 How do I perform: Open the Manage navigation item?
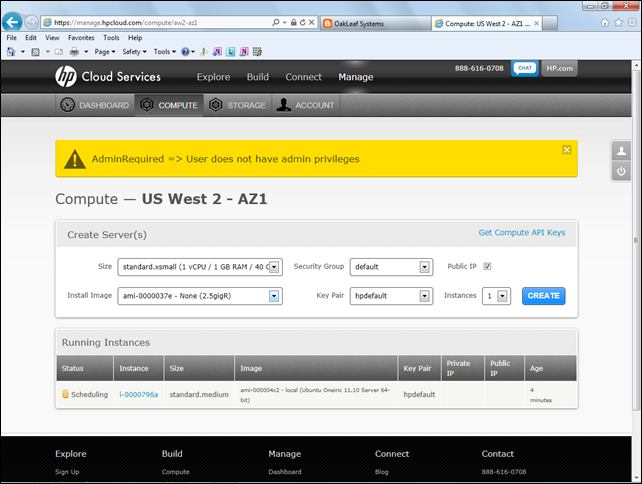[355, 77]
